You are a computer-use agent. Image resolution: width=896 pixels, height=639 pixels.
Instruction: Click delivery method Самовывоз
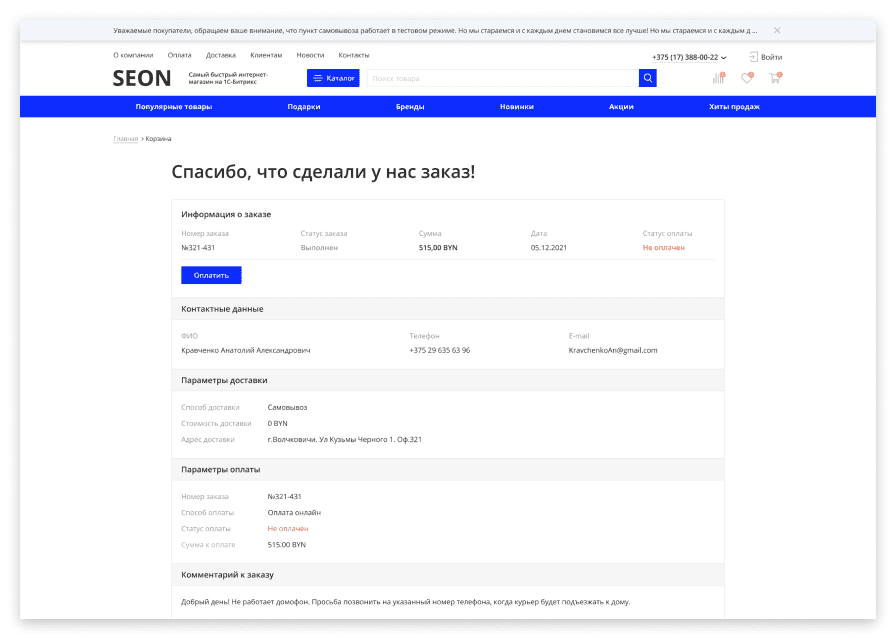[x=287, y=407]
